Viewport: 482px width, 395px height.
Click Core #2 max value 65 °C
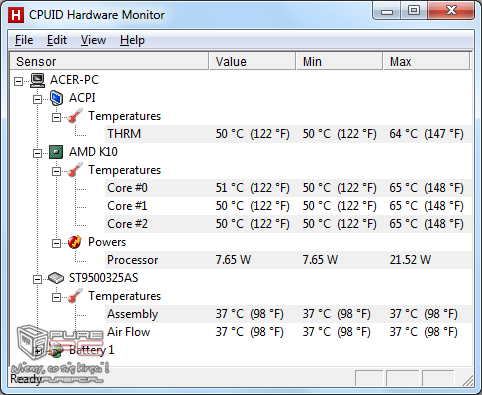[x=426, y=224]
